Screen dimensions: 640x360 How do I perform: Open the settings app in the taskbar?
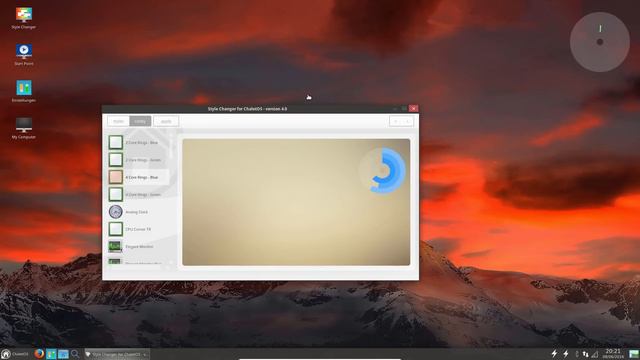(51, 354)
